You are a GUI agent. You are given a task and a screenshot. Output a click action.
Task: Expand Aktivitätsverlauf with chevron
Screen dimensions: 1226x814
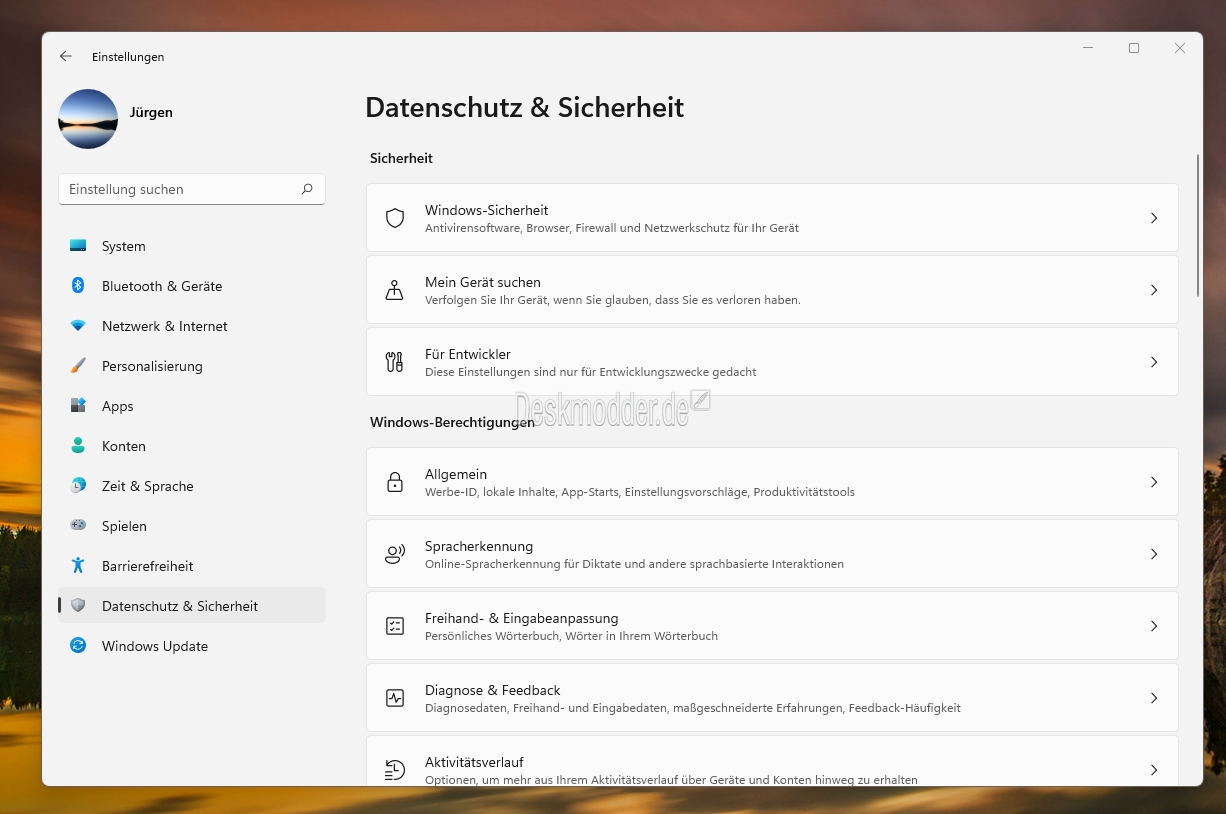coord(1154,770)
